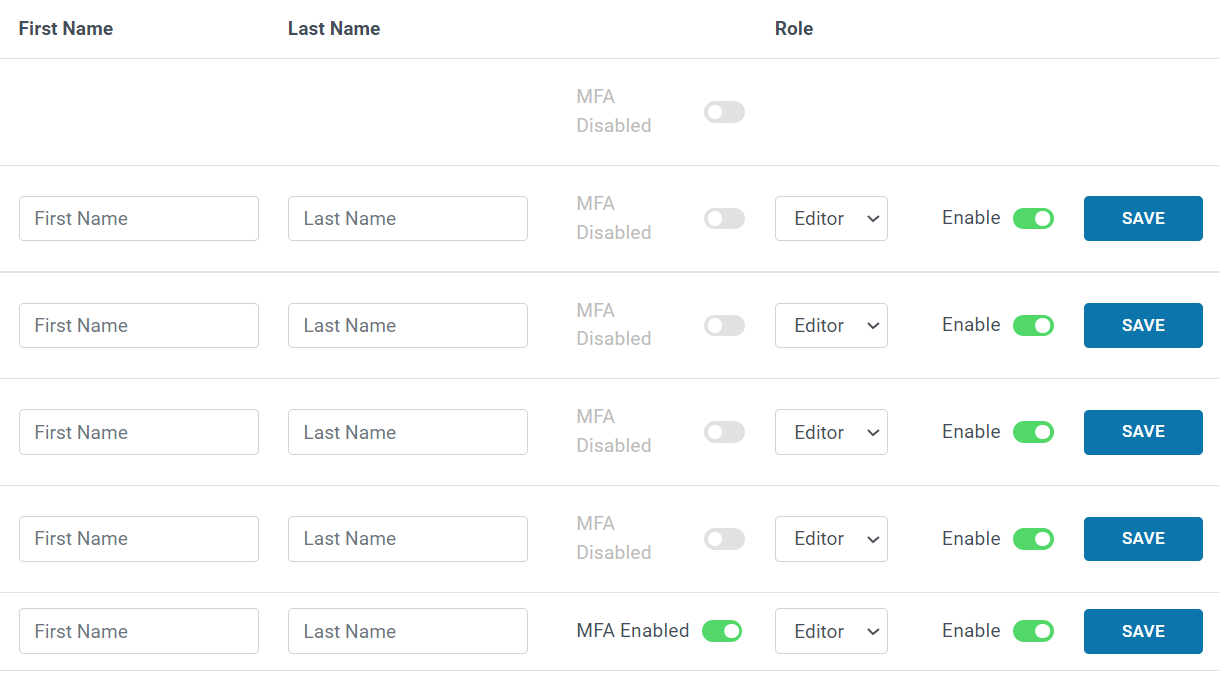Toggle the topmost Enable switch
Screen dimensions: 1221x674
tap(1033, 218)
